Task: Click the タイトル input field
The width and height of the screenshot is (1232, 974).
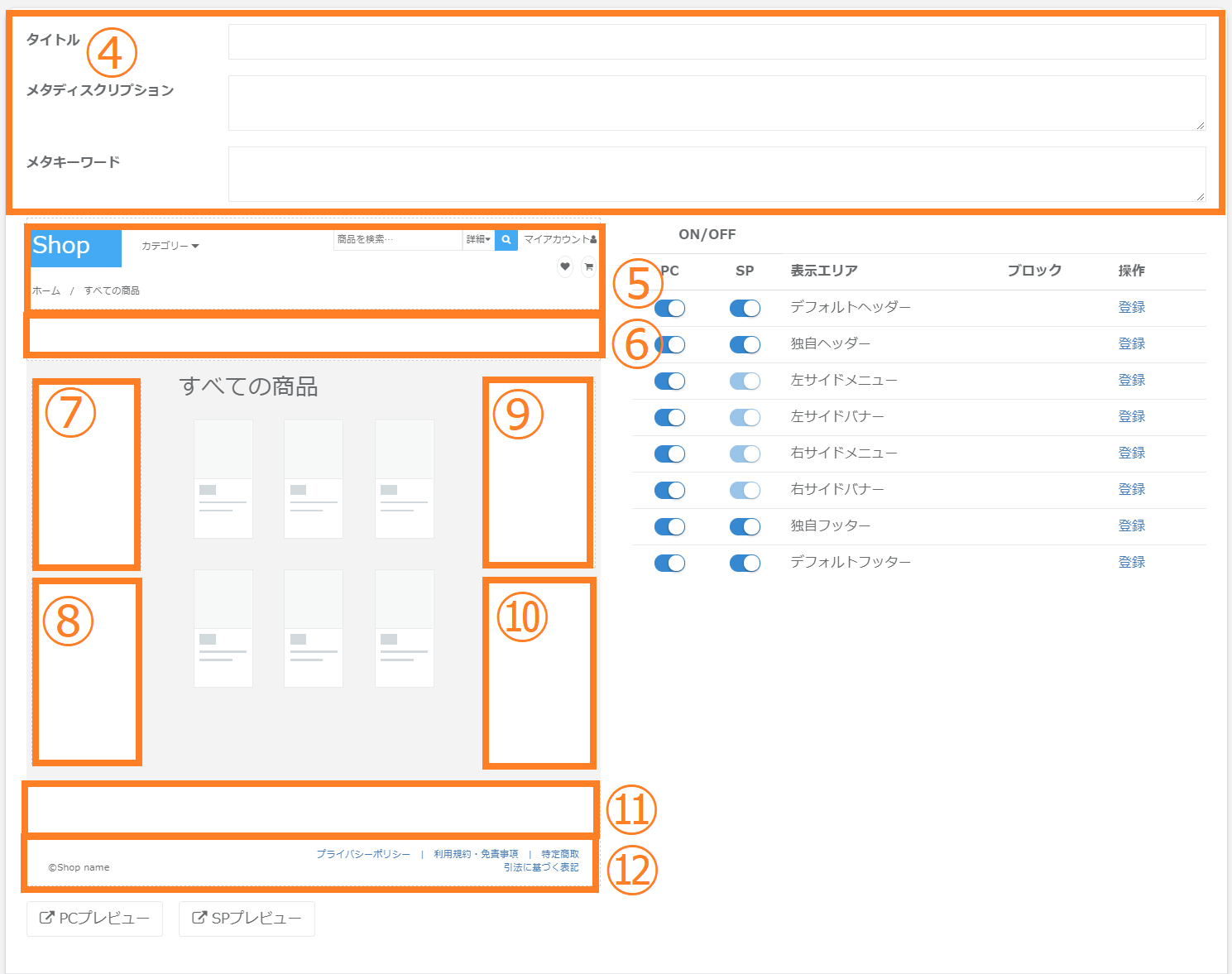Action: [x=717, y=42]
